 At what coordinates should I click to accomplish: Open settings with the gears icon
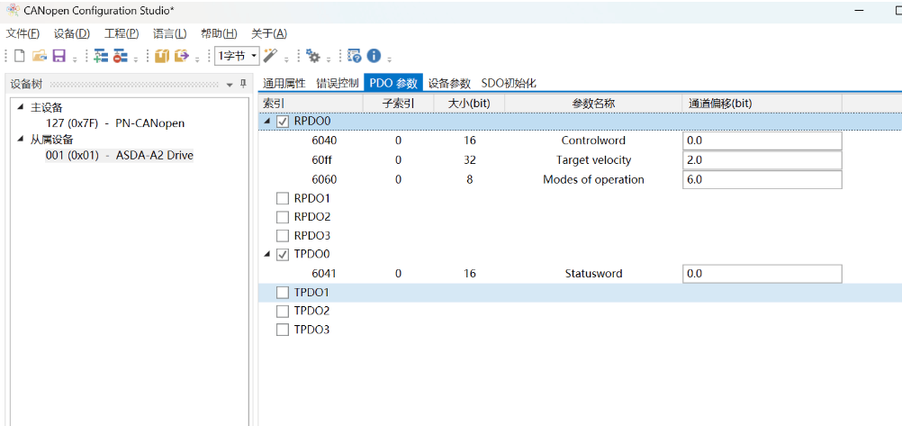[x=313, y=56]
